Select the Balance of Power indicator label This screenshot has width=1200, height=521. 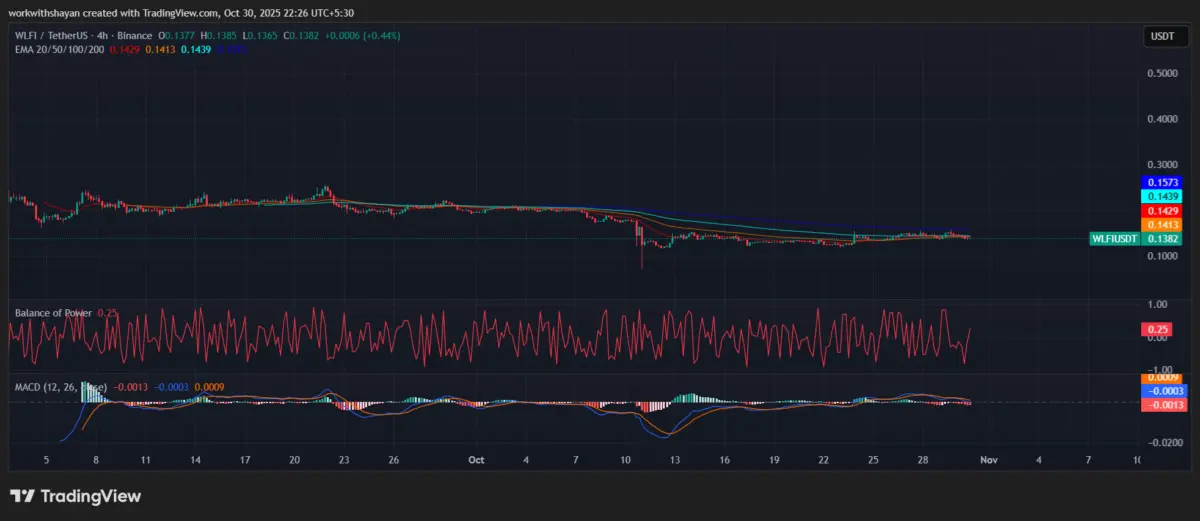click(x=53, y=313)
